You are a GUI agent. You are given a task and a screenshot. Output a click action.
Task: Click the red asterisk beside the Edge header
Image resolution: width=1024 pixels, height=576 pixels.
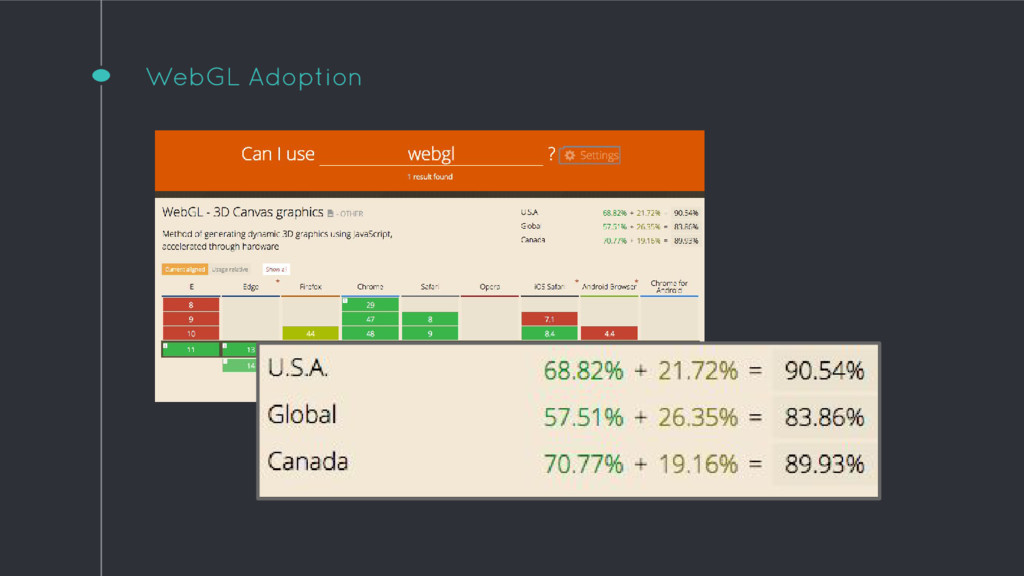pyautogui.click(x=277, y=281)
